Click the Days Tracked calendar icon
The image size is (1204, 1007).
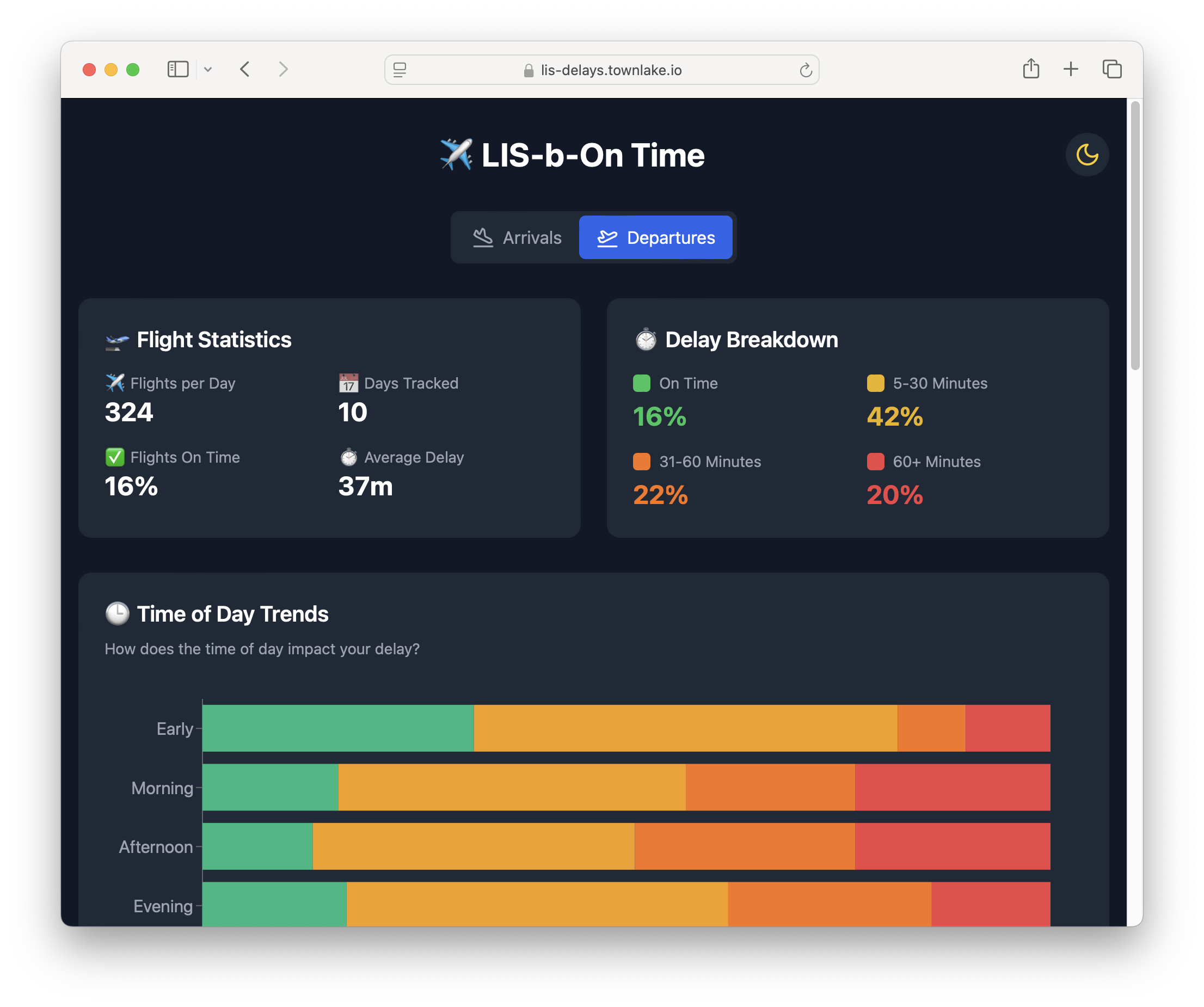(348, 383)
